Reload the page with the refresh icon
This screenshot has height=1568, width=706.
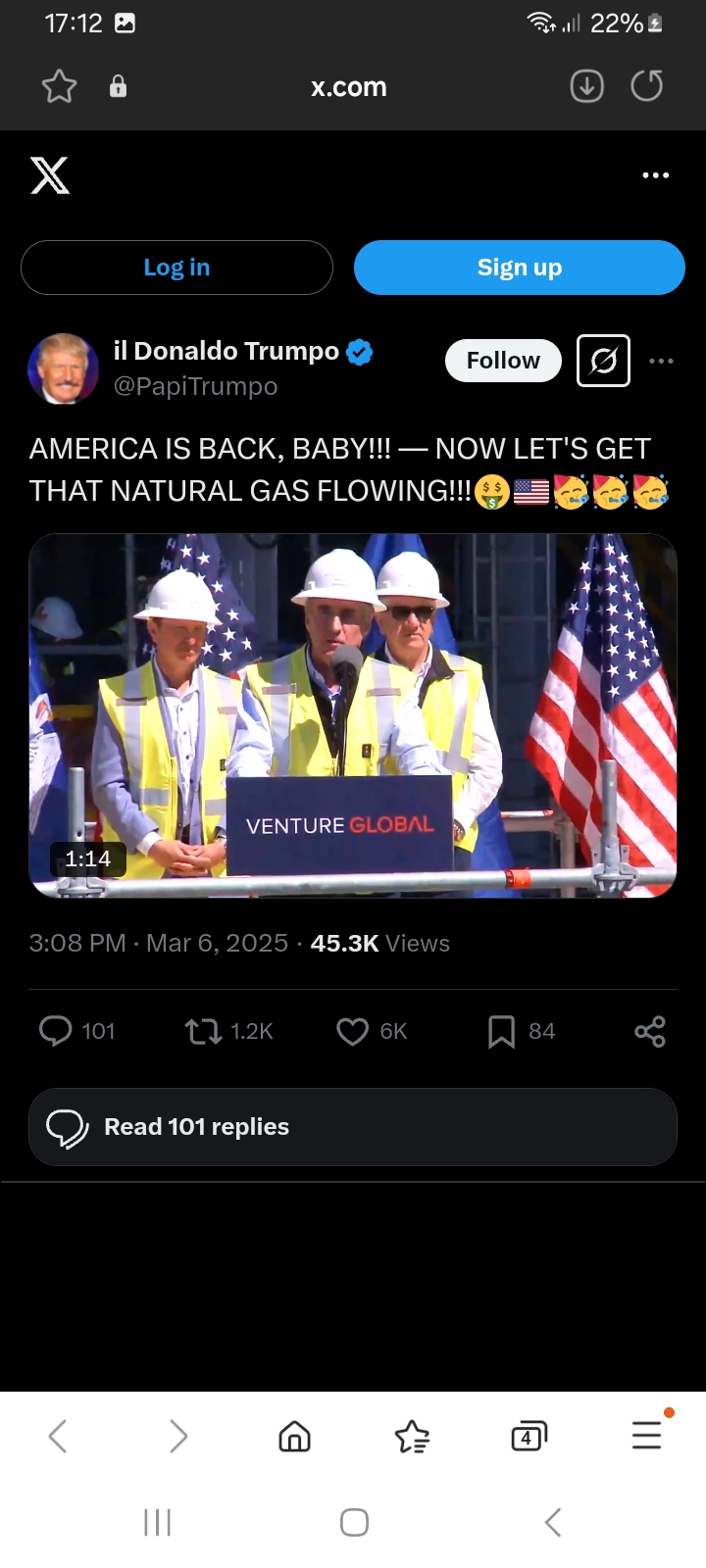[x=646, y=87]
